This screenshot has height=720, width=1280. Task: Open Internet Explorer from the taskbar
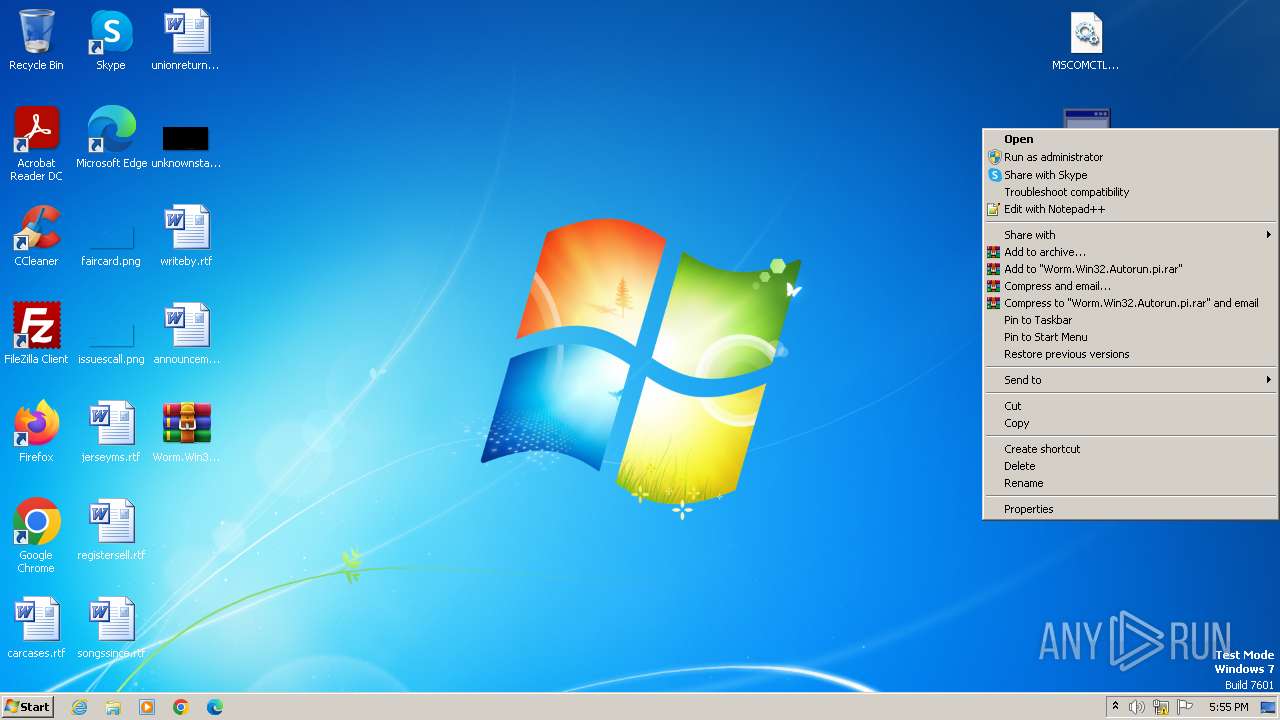point(79,707)
